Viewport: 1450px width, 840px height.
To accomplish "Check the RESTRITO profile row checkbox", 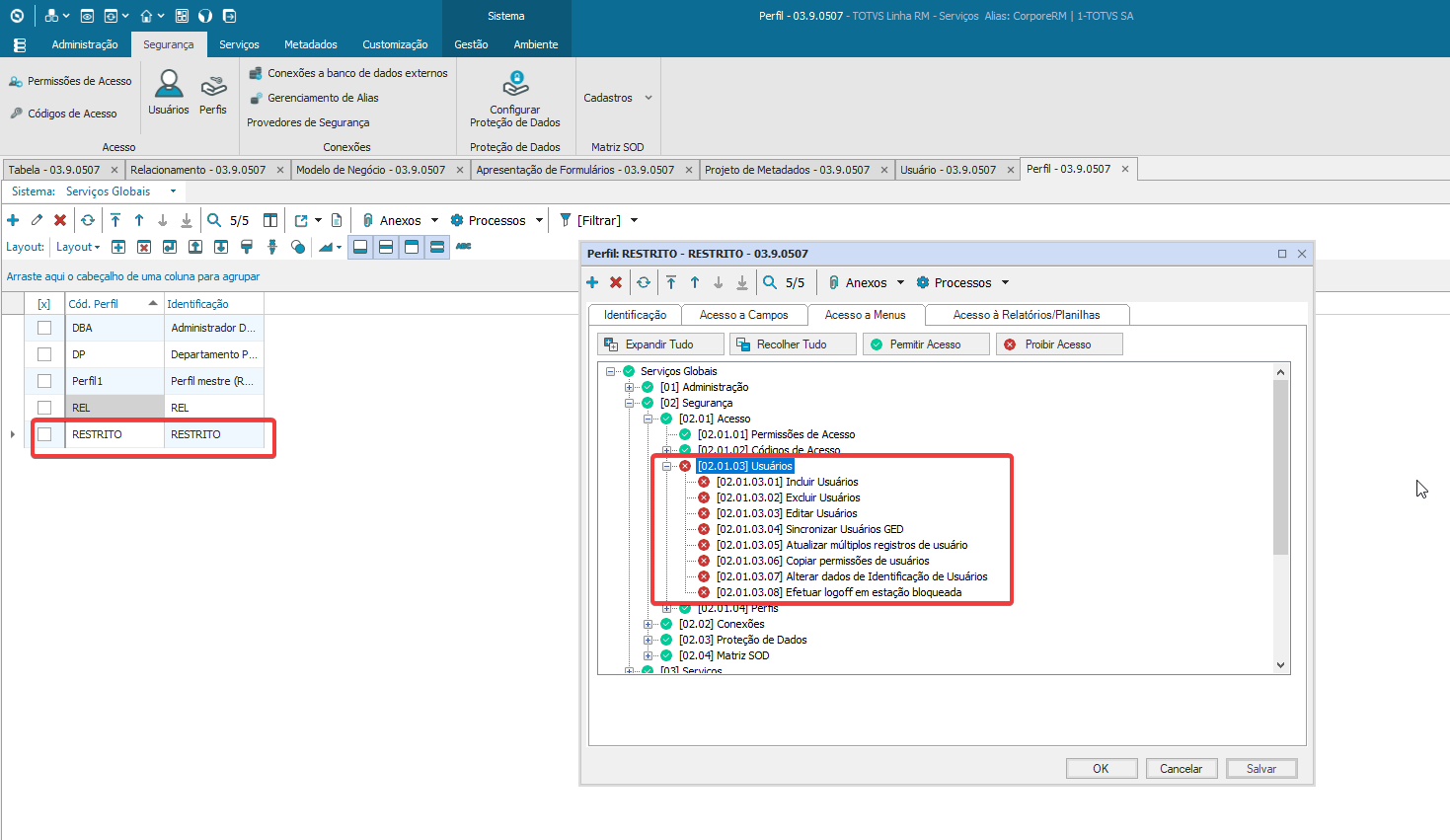I will (x=44, y=434).
